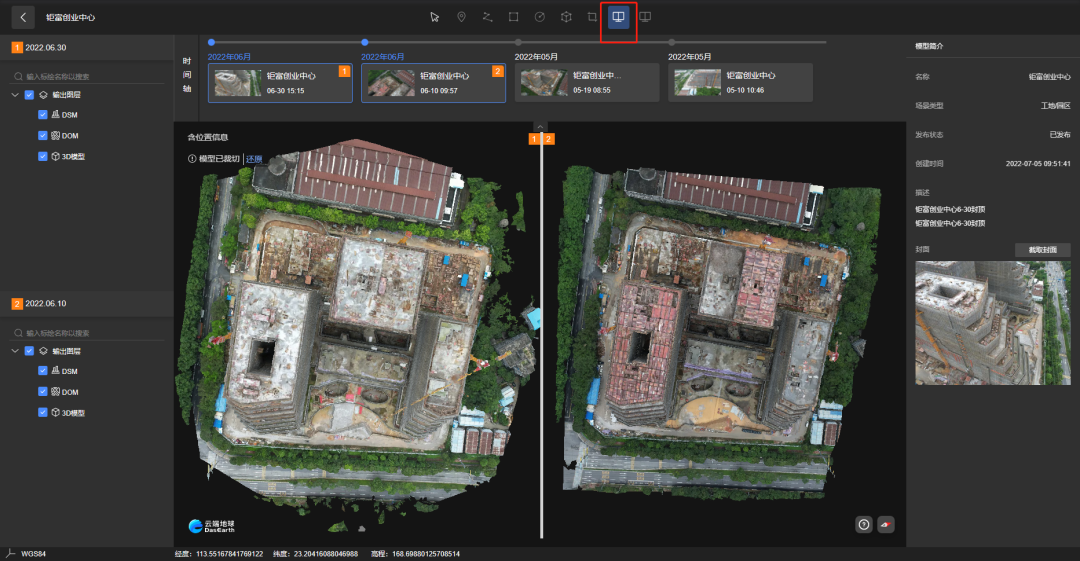Click the compass icon in viewer
This screenshot has height=561, width=1080.
pyautogui.click(x=886, y=524)
